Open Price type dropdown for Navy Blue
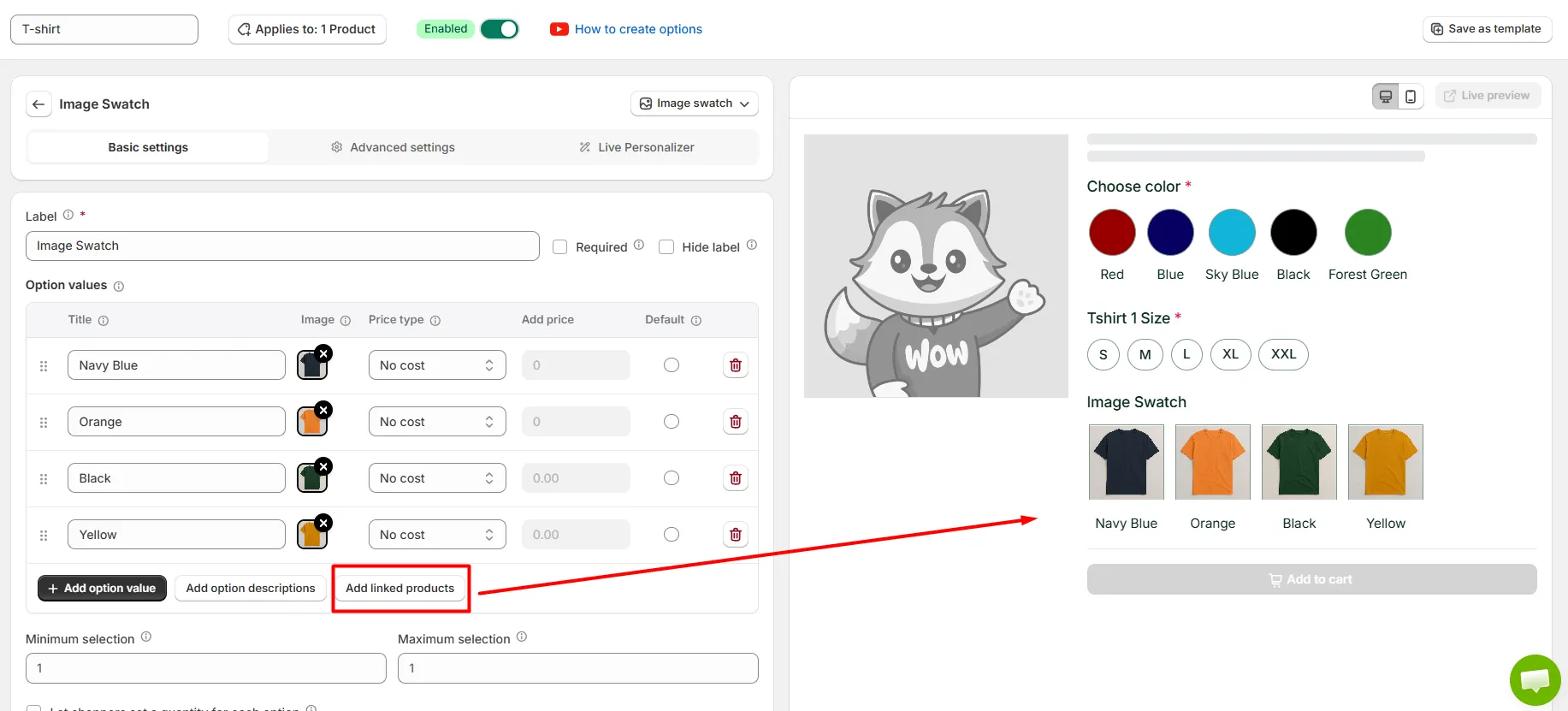 pos(437,365)
